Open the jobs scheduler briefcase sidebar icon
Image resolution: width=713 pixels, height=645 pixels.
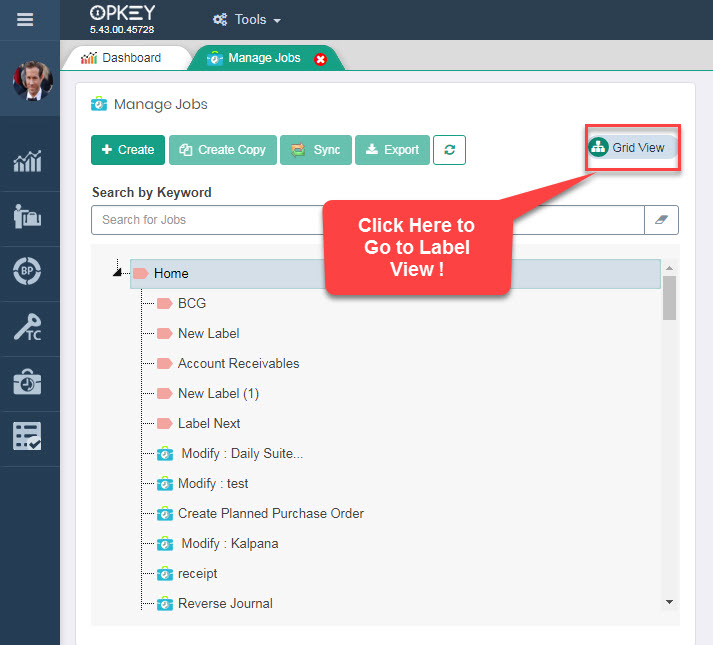pyautogui.click(x=27, y=382)
